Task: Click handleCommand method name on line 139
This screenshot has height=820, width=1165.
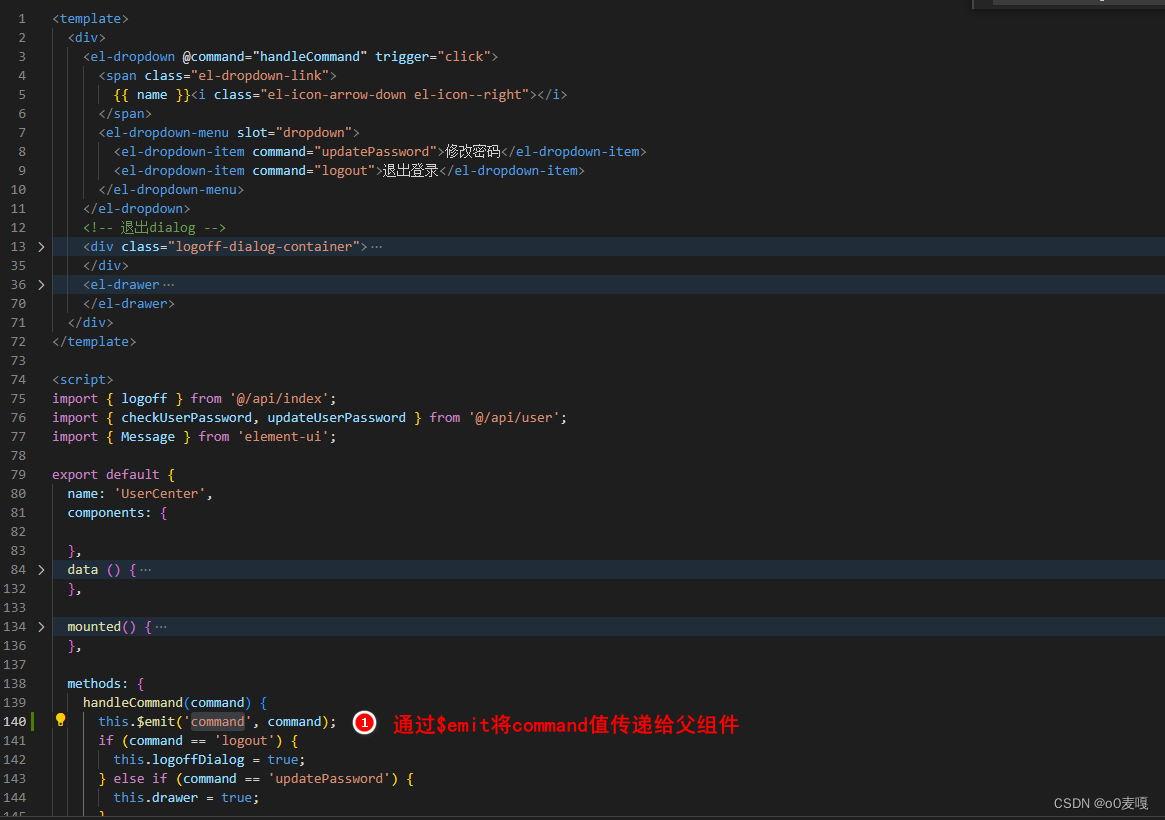Action: coord(133,703)
